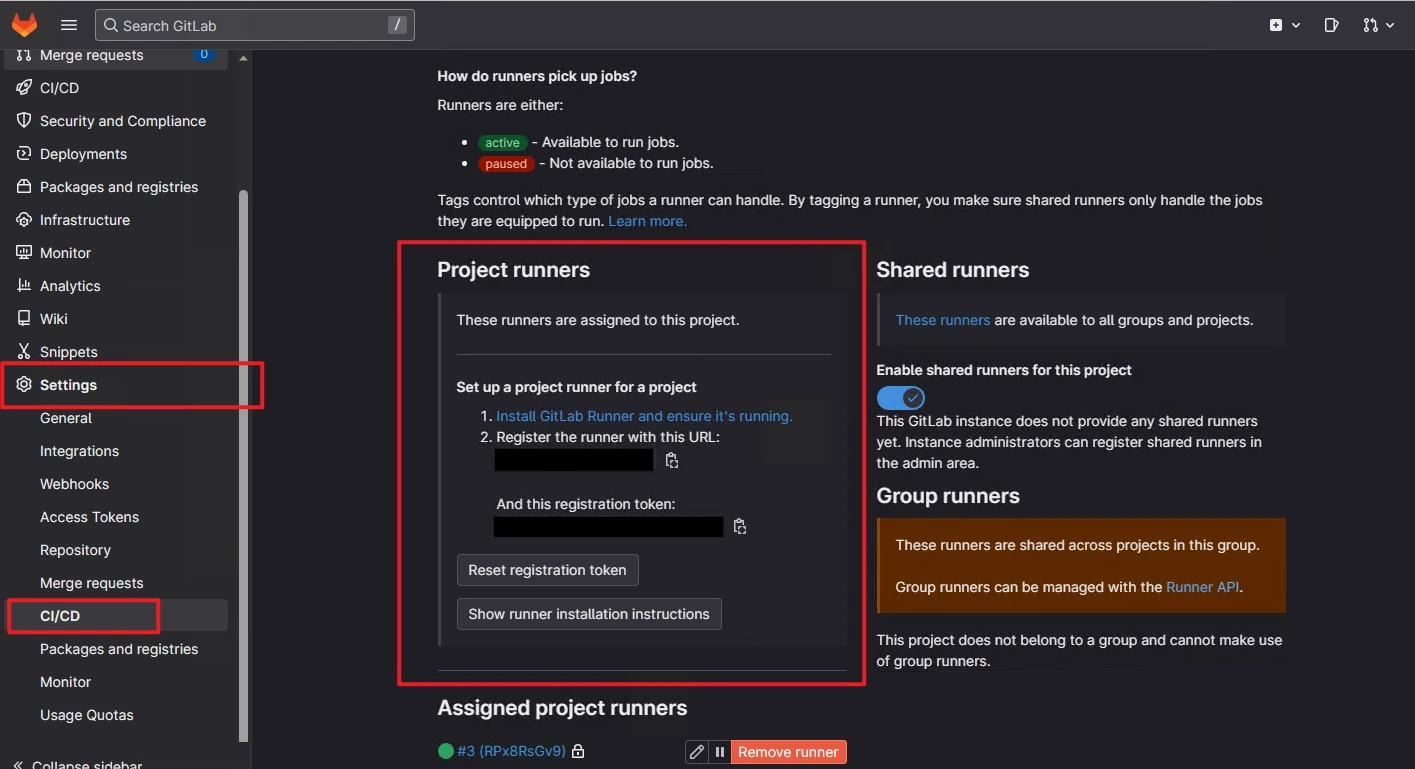This screenshot has width=1415, height=769.
Task: Click the Wiki book icon
Action: pos(24,319)
